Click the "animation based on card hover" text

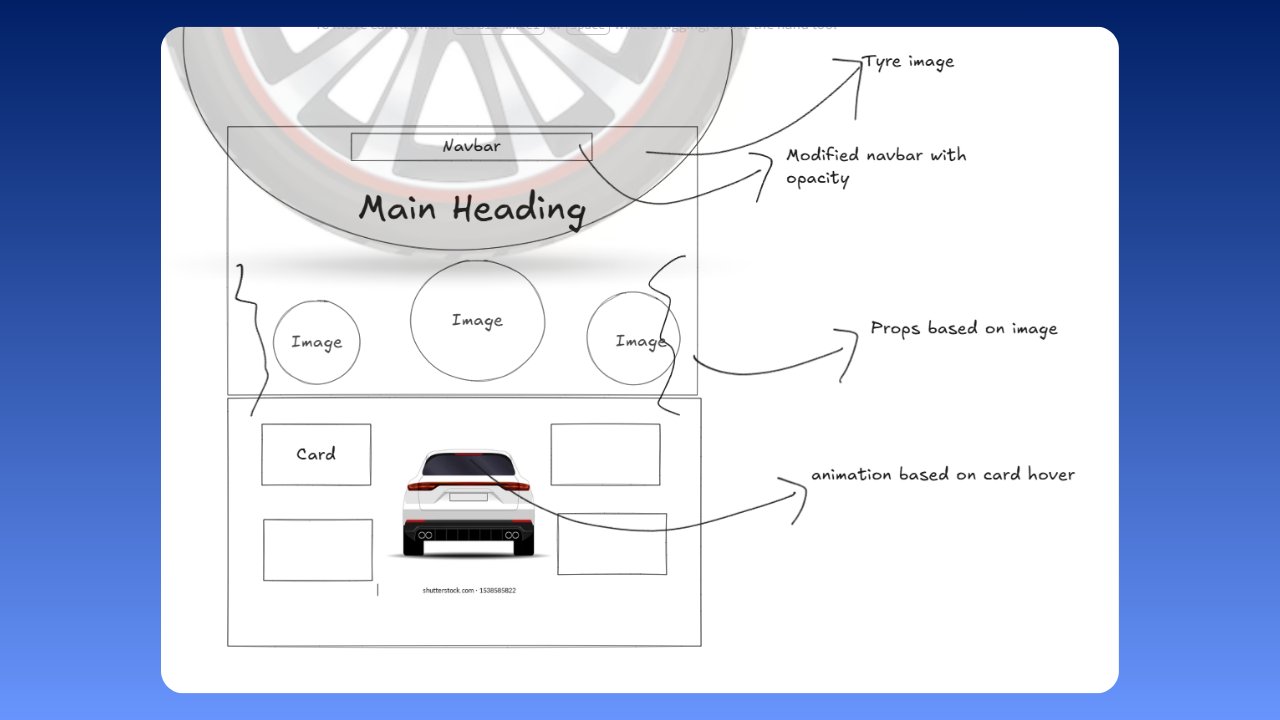[x=942, y=474]
